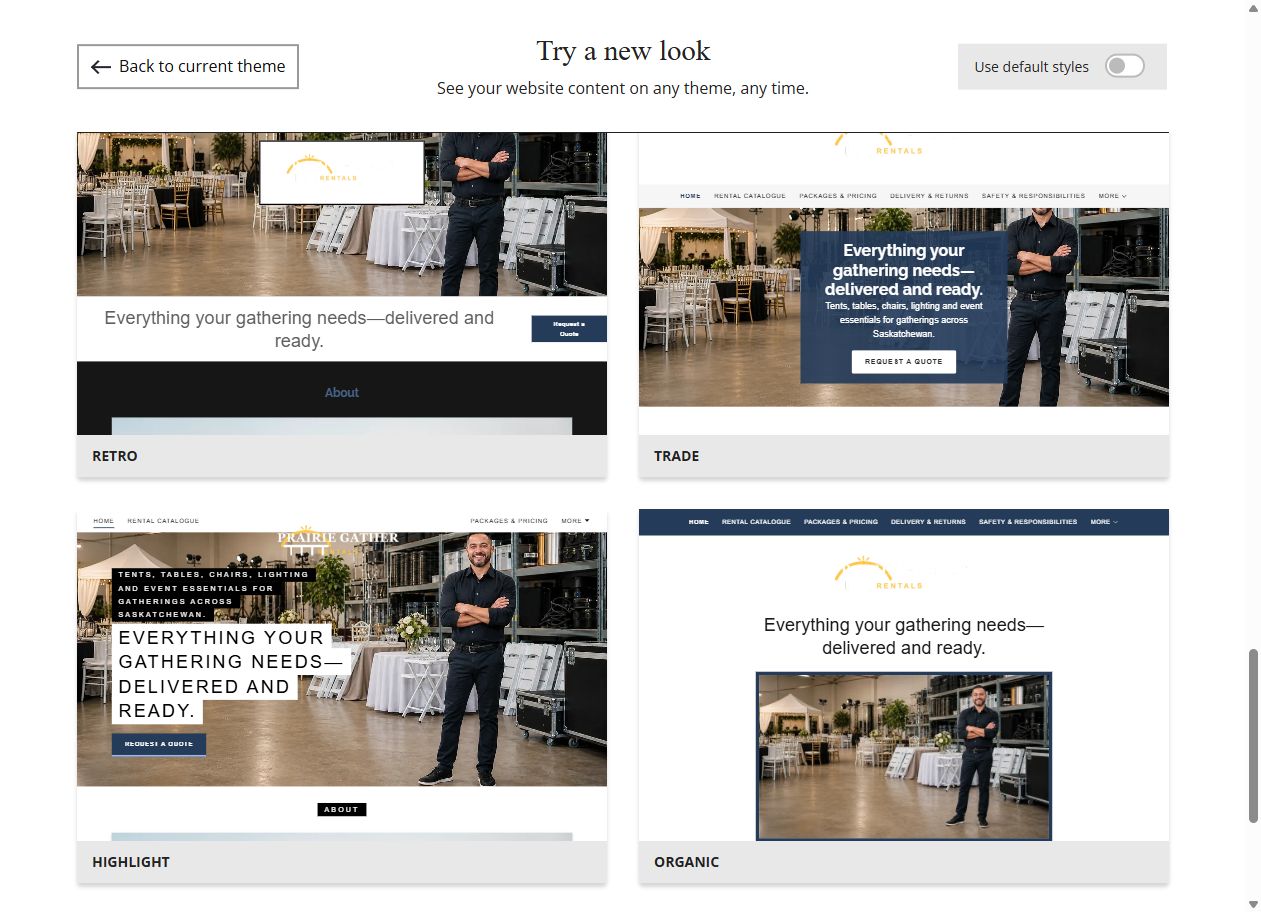
Task: Click the vertical scrollbar thumb
Action: click(1253, 736)
